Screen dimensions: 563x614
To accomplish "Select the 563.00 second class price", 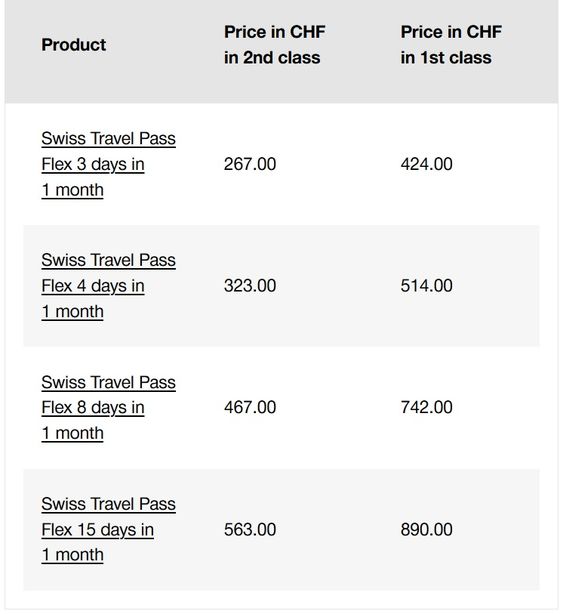I will (x=250, y=530).
